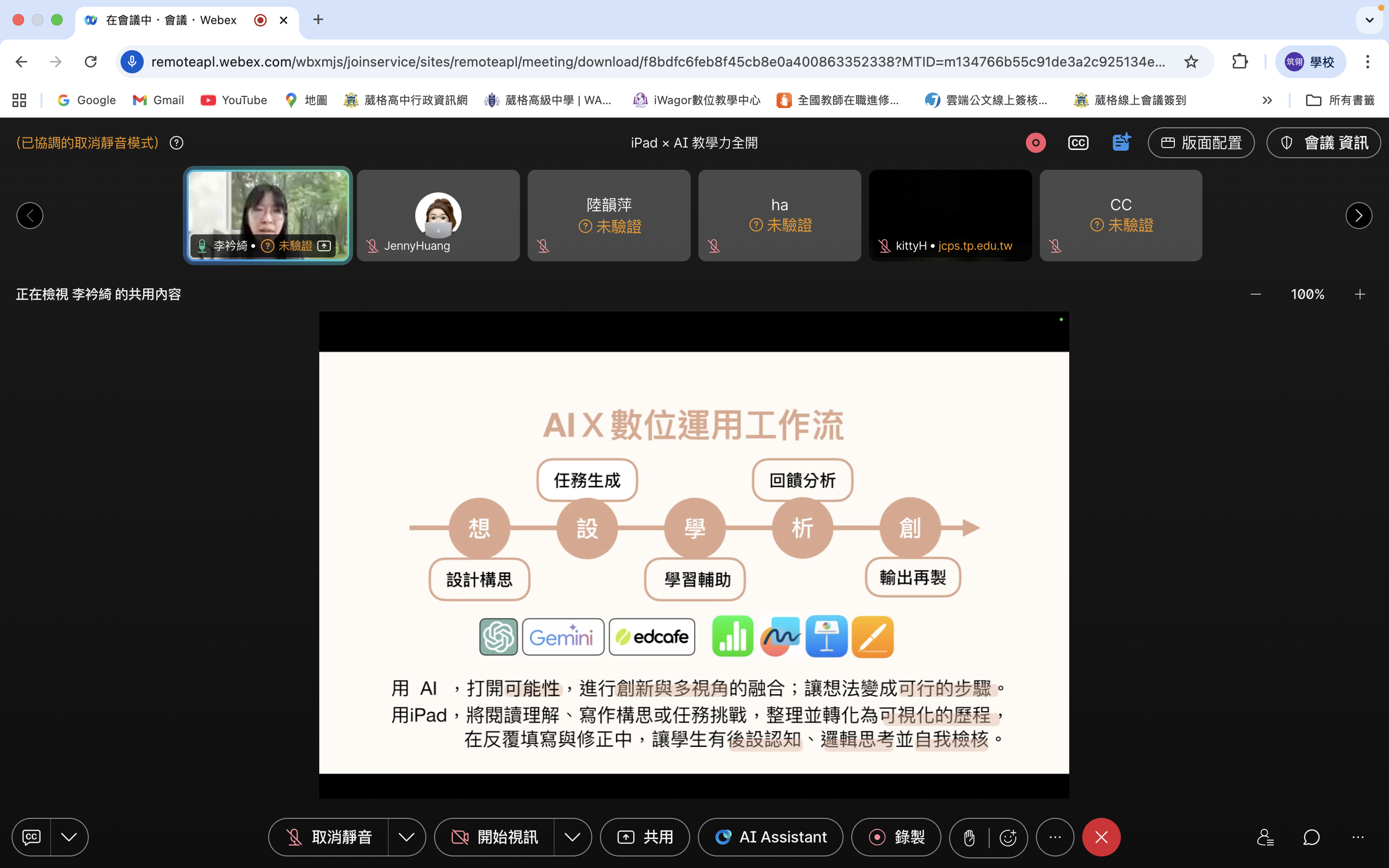Toggle 取消靜音 microphone button
Screen dimensions: 1389x868
(x=329, y=837)
